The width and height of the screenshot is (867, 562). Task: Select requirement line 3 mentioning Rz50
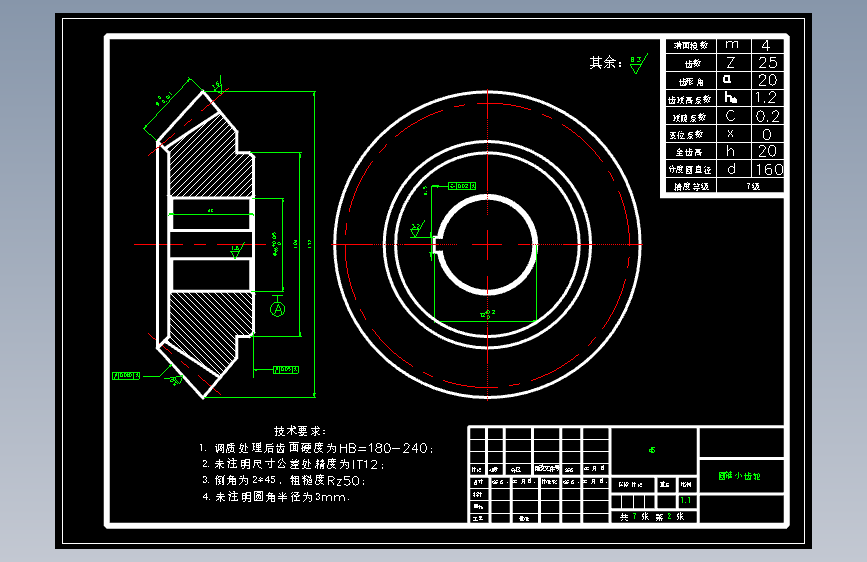(284, 480)
